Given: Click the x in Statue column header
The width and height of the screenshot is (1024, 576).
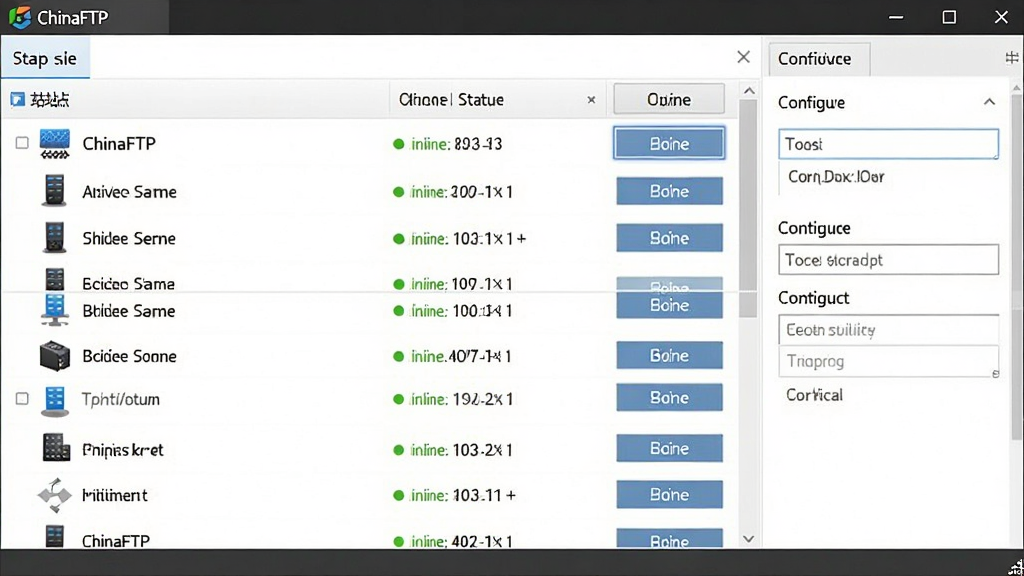Looking at the screenshot, I should pos(591,100).
